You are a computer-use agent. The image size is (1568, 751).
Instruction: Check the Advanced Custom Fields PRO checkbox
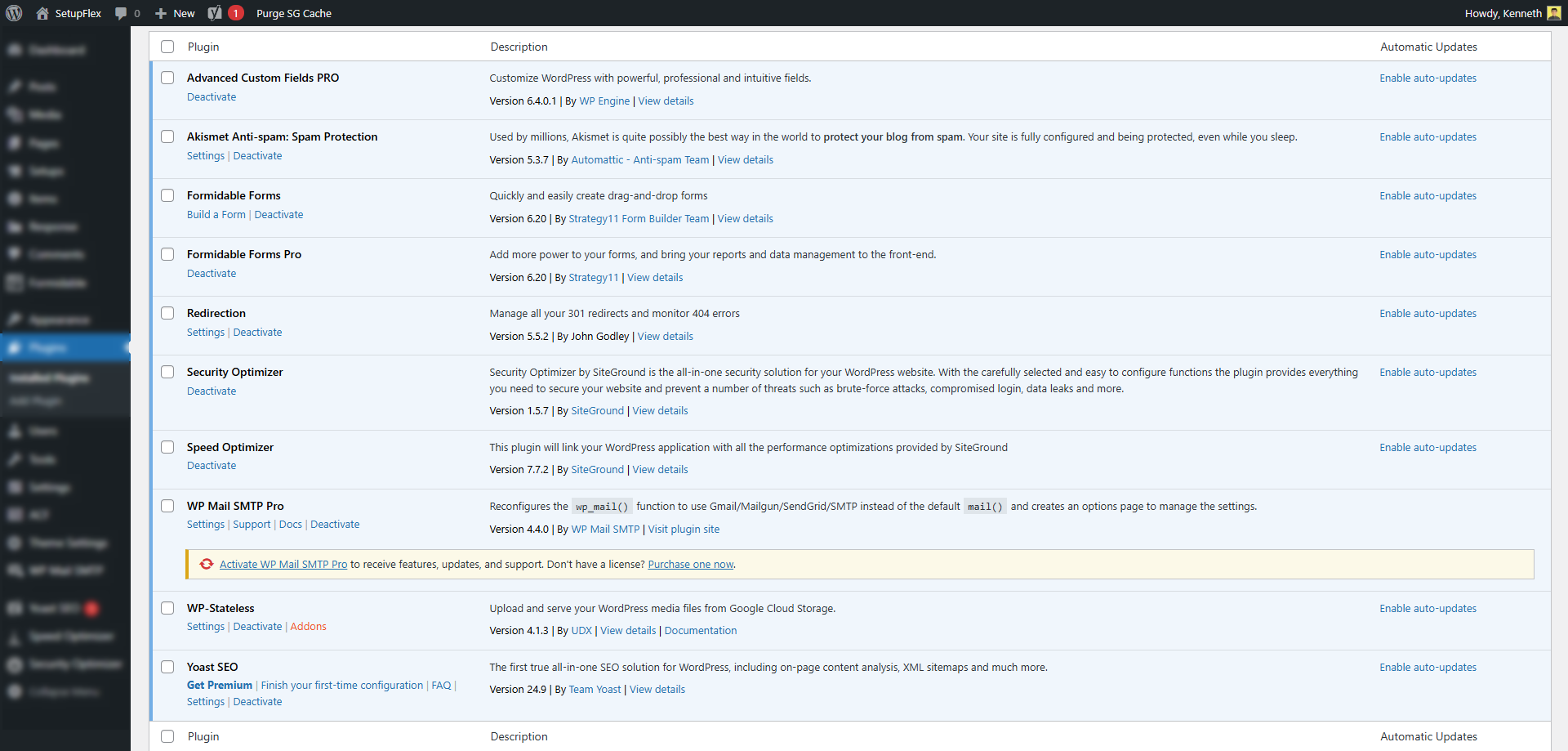(x=167, y=78)
